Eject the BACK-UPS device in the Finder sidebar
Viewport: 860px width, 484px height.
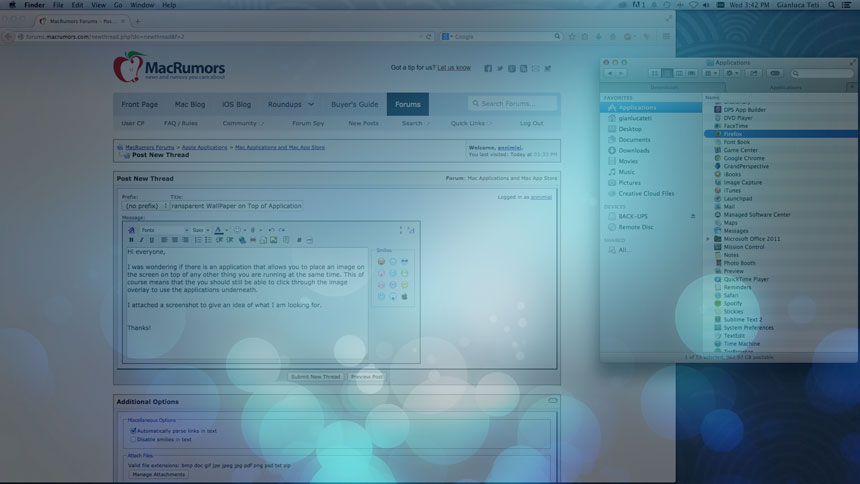(x=693, y=216)
